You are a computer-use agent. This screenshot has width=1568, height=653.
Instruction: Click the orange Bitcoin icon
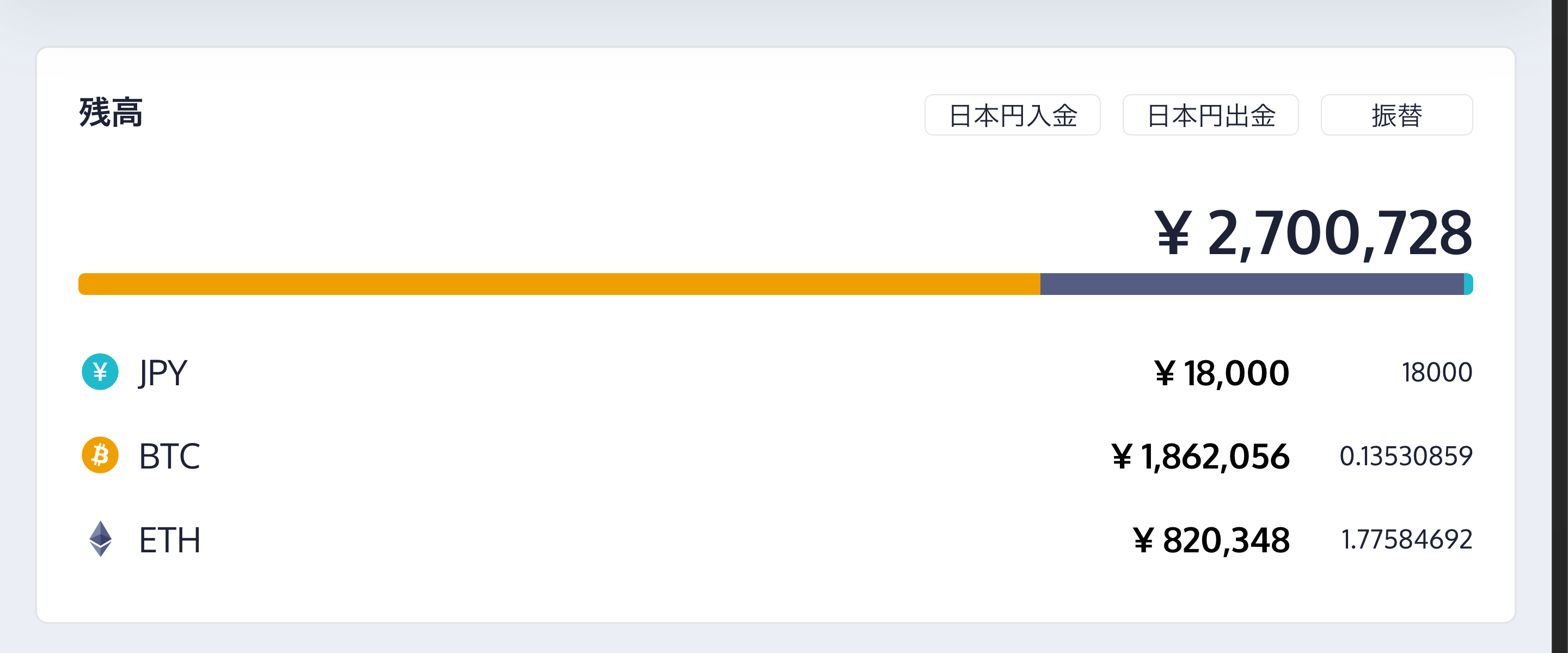100,455
